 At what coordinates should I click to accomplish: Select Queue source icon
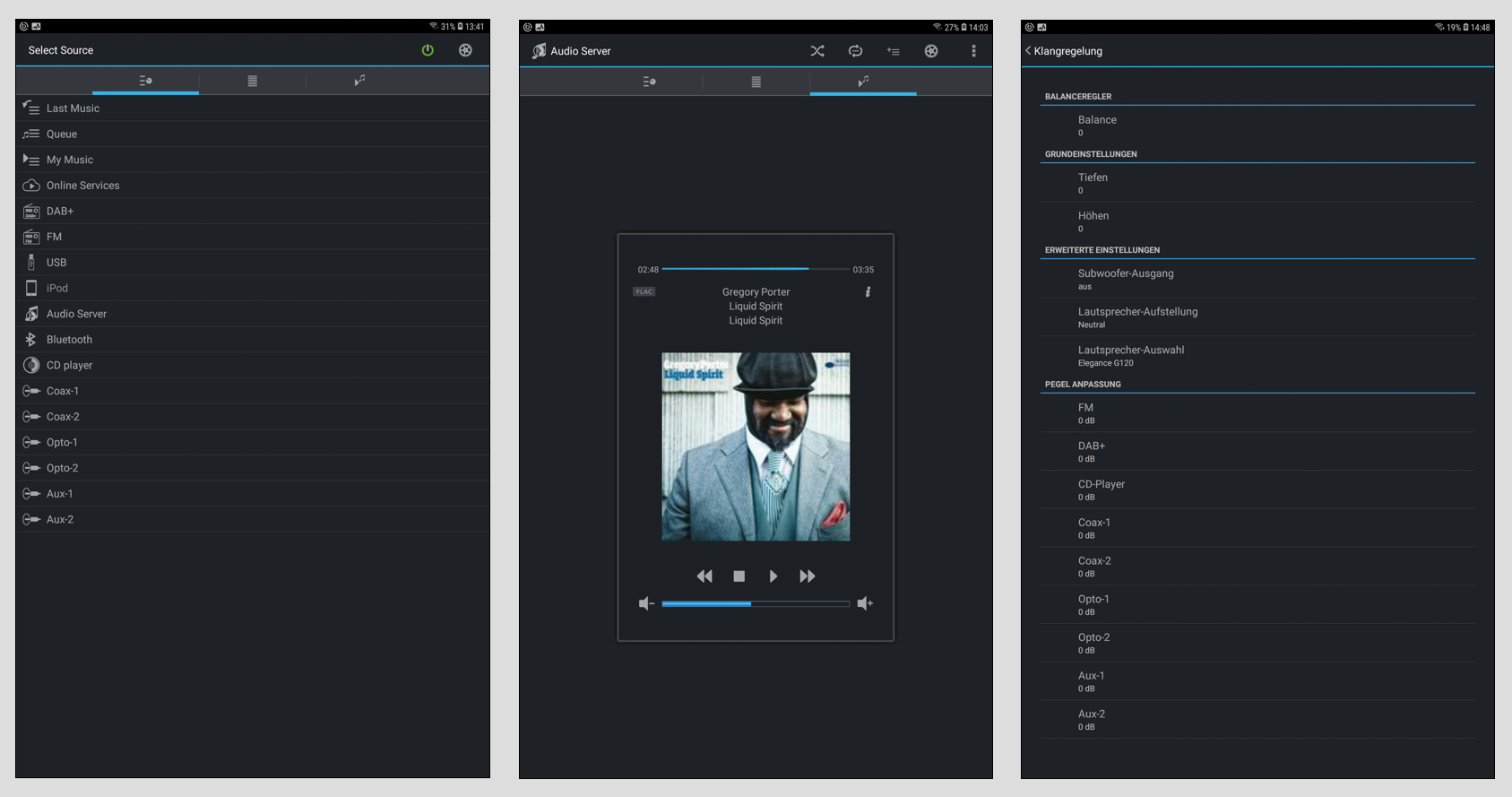pyautogui.click(x=31, y=134)
